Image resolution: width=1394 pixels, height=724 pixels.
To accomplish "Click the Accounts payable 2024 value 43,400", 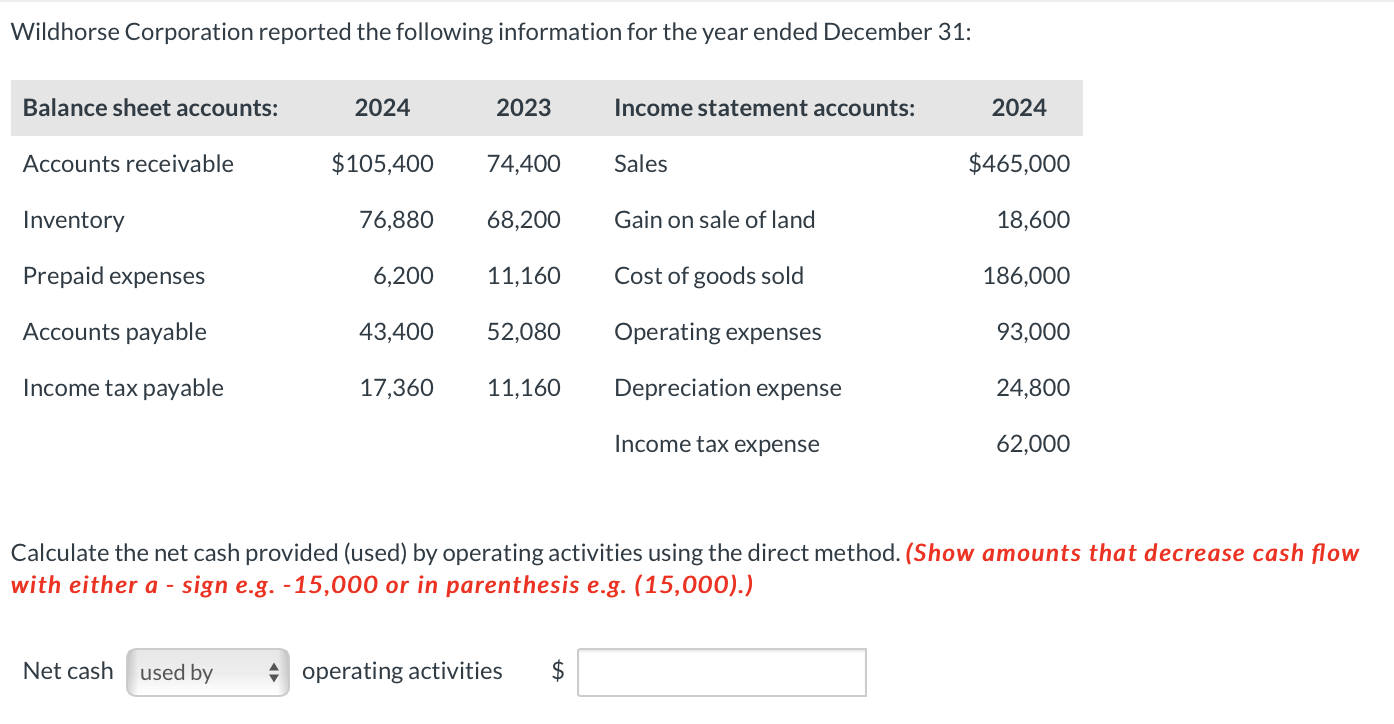I will (397, 332).
